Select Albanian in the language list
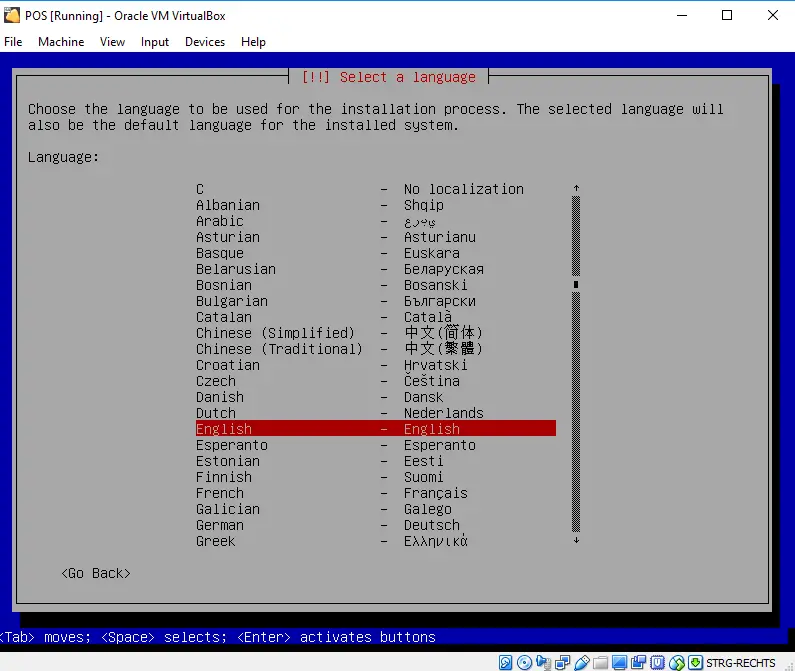 click(376, 205)
